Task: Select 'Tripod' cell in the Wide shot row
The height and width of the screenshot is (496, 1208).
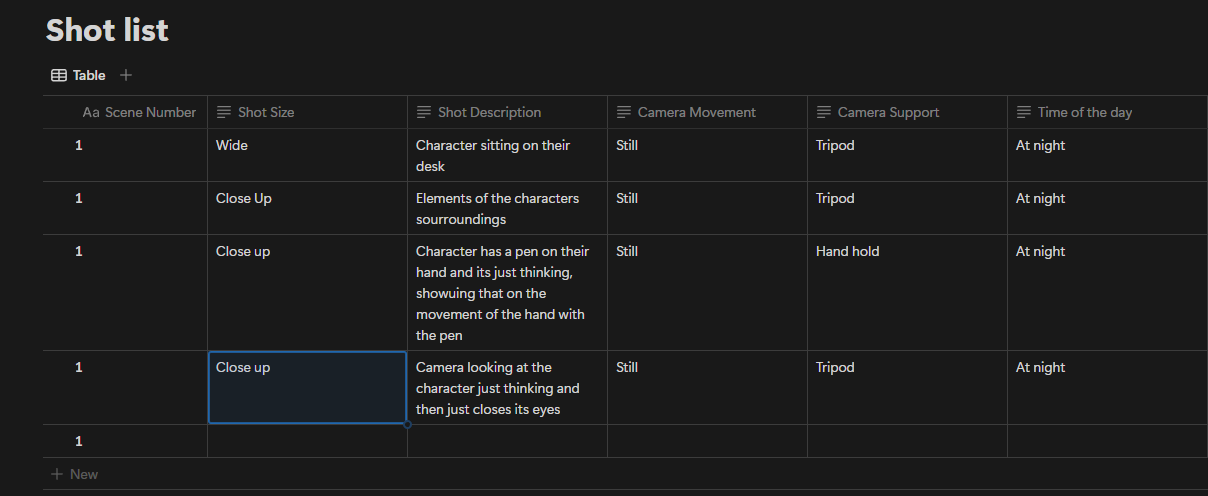Action: pyautogui.click(x=907, y=155)
